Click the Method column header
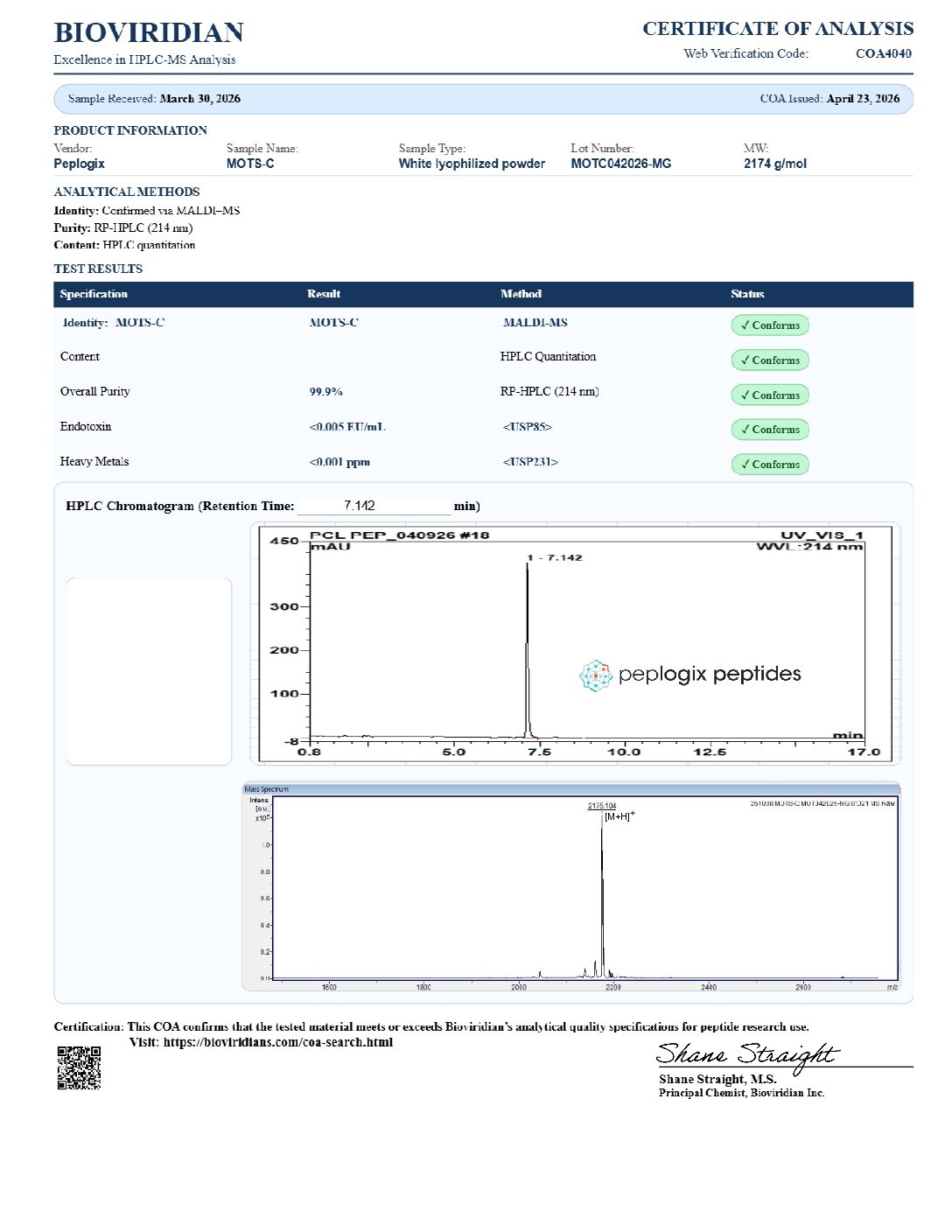This screenshot has height=1232, width=952. tap(521, 294)
